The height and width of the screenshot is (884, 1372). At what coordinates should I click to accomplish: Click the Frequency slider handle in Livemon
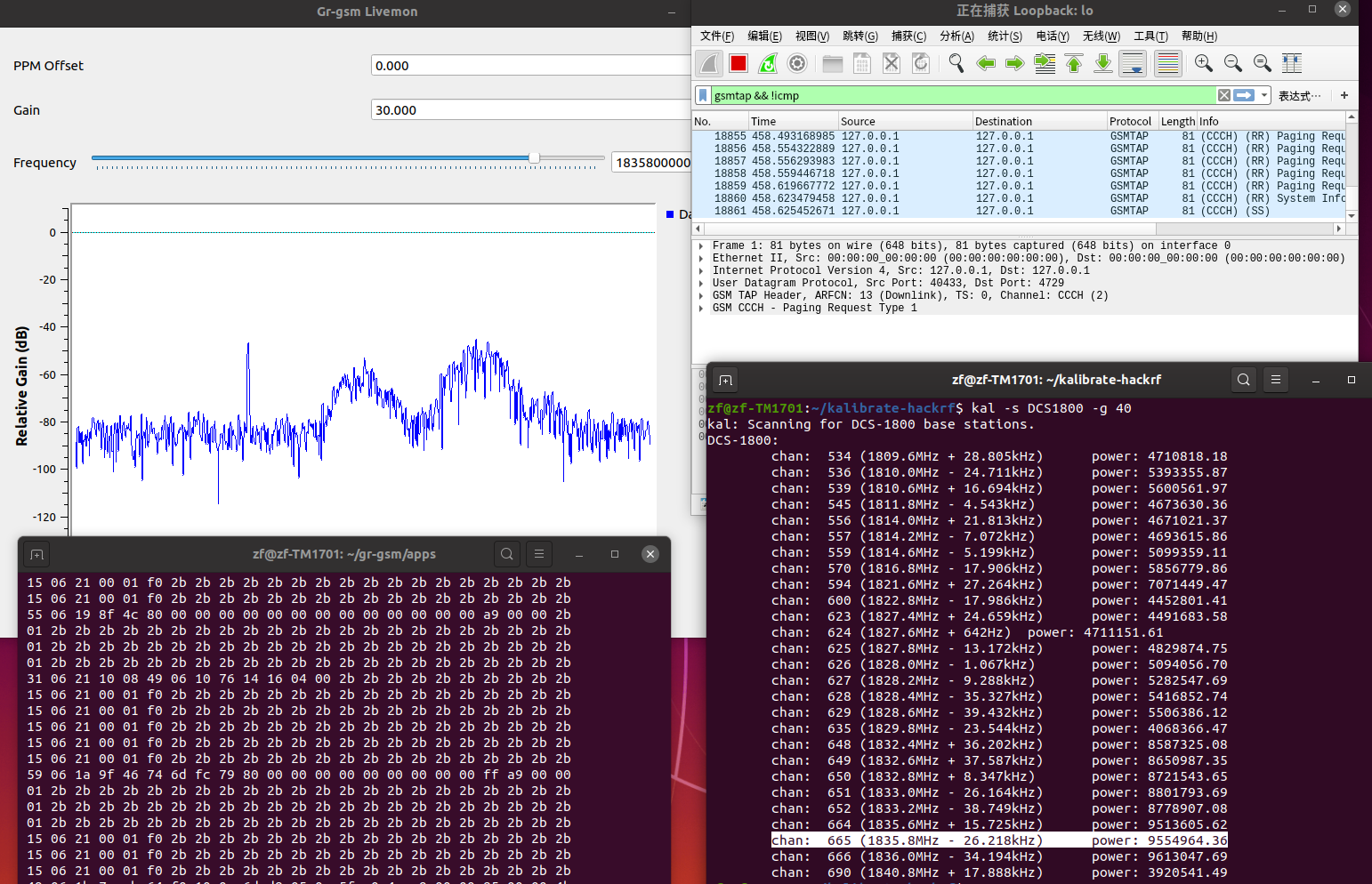point(534,158)
